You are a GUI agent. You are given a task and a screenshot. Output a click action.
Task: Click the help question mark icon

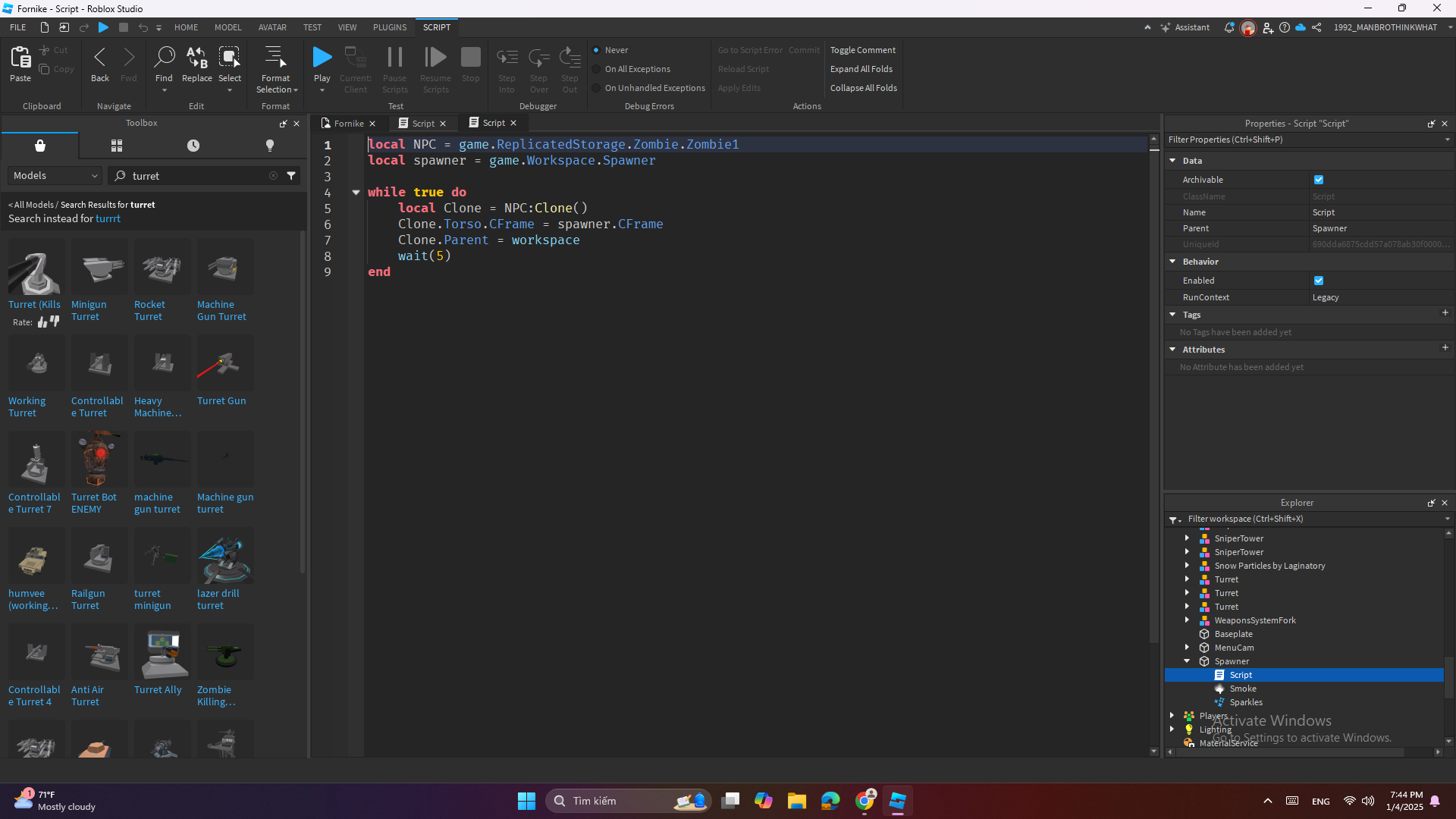(1284, 27)
